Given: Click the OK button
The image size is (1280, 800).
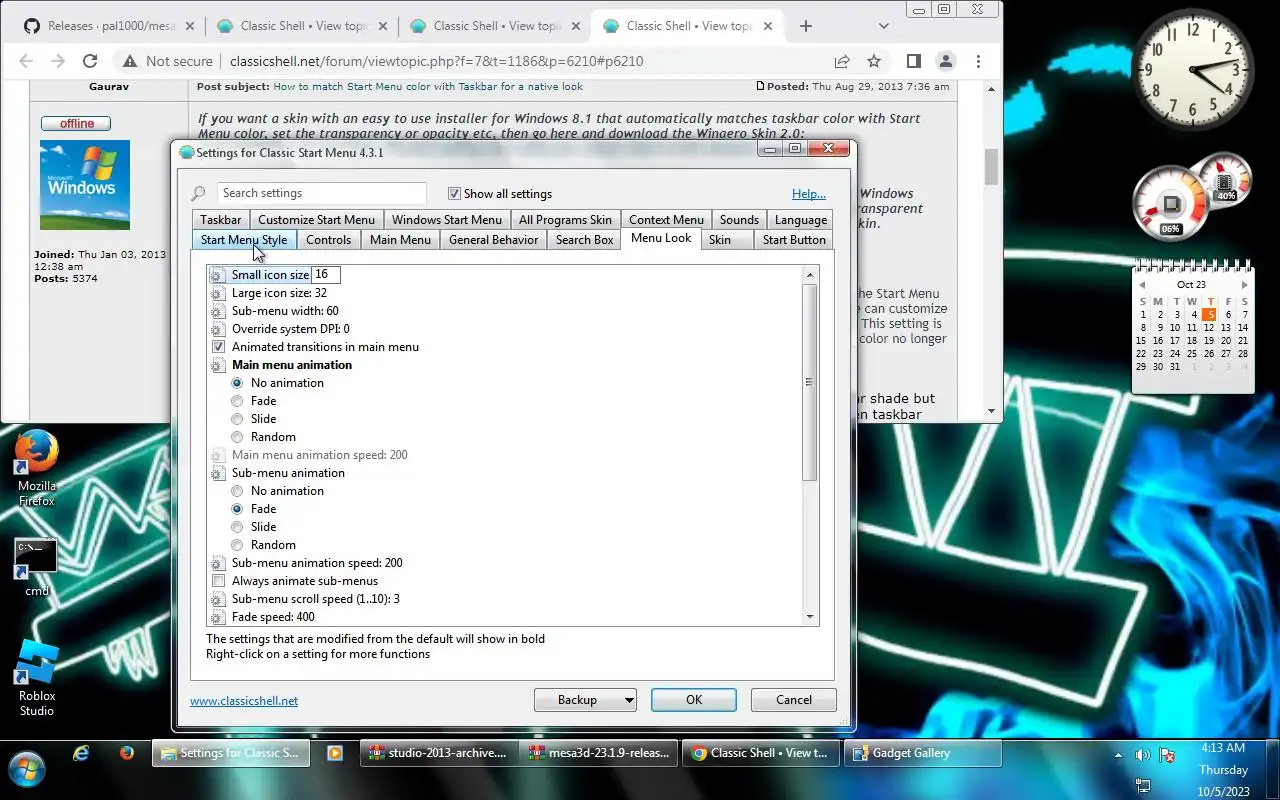Looking at the screenshot, I should click(x=694, y=700).
